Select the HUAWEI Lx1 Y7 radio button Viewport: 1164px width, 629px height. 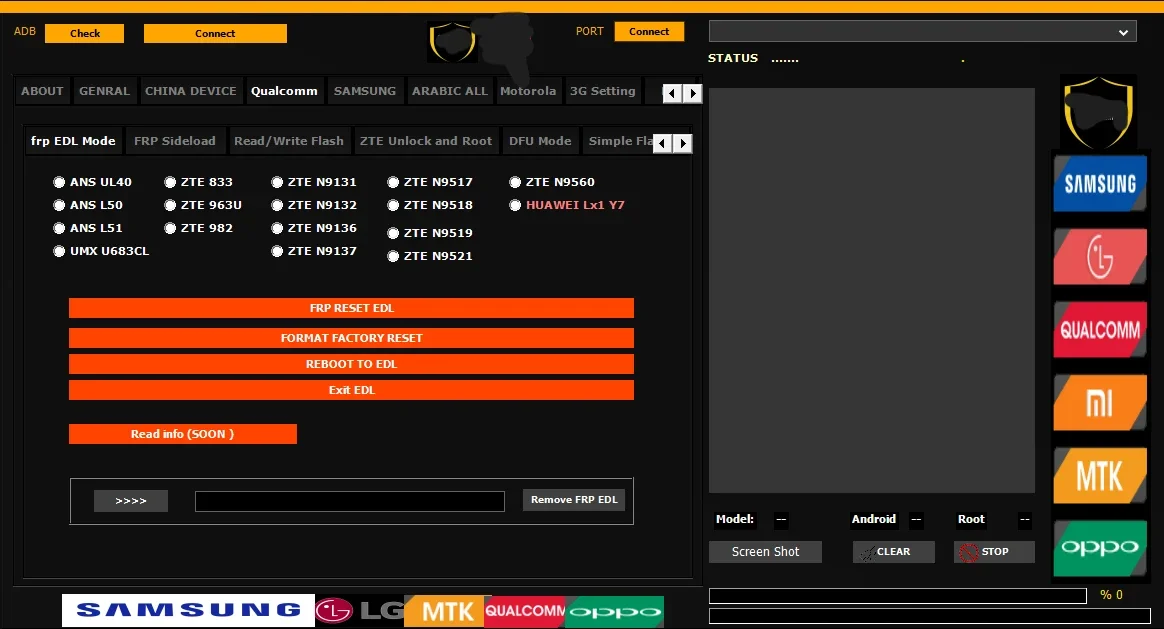click(514, 205)
